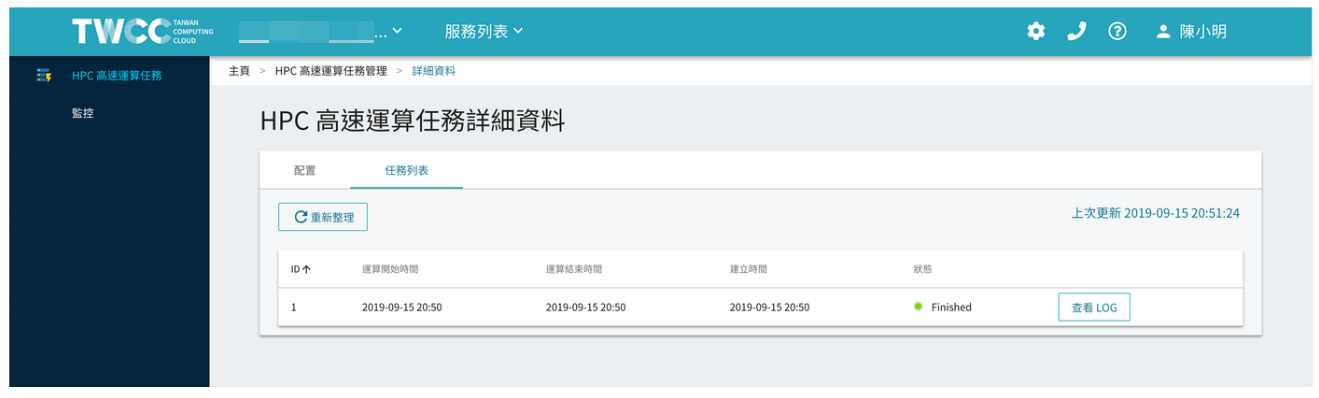
Task: Select 監控 in the sidebar
Action: point(82,114)
